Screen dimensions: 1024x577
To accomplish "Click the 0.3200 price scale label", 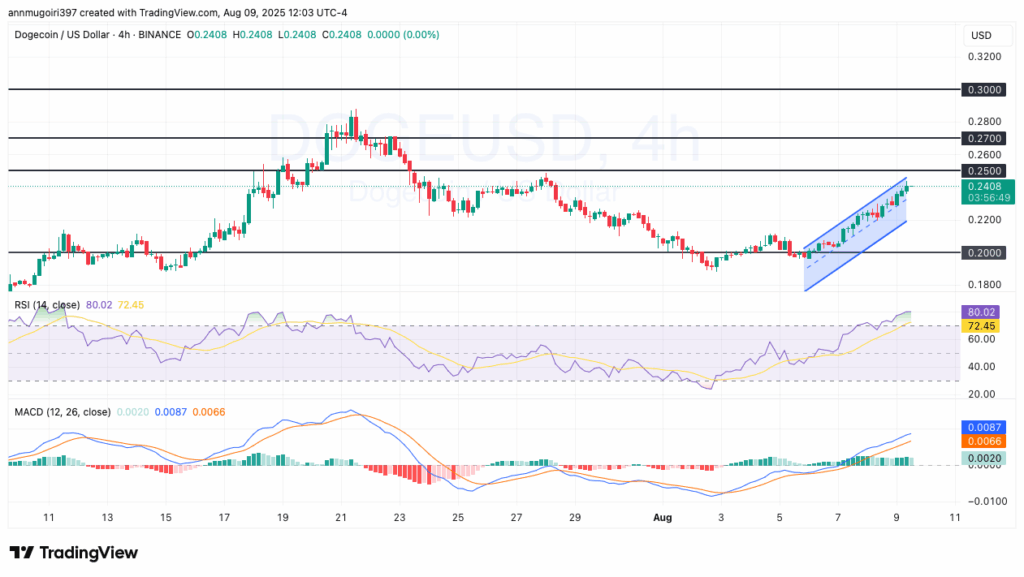I will click(x=984, y=57).
